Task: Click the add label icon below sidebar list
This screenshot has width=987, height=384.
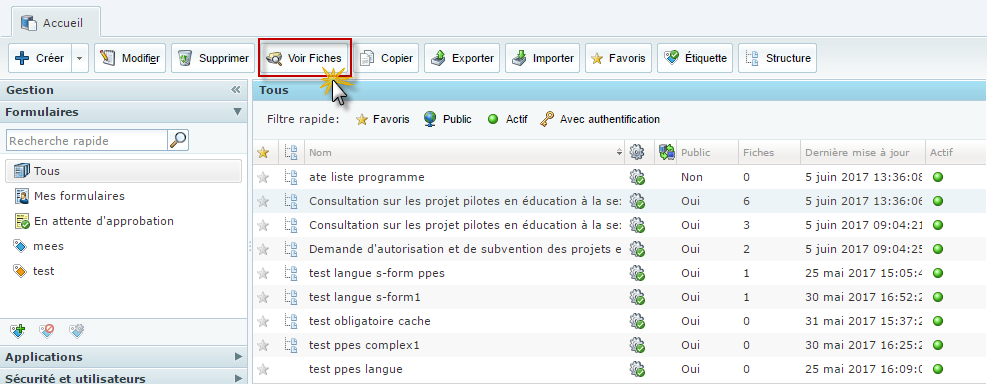Action: [x=18, y=330]
